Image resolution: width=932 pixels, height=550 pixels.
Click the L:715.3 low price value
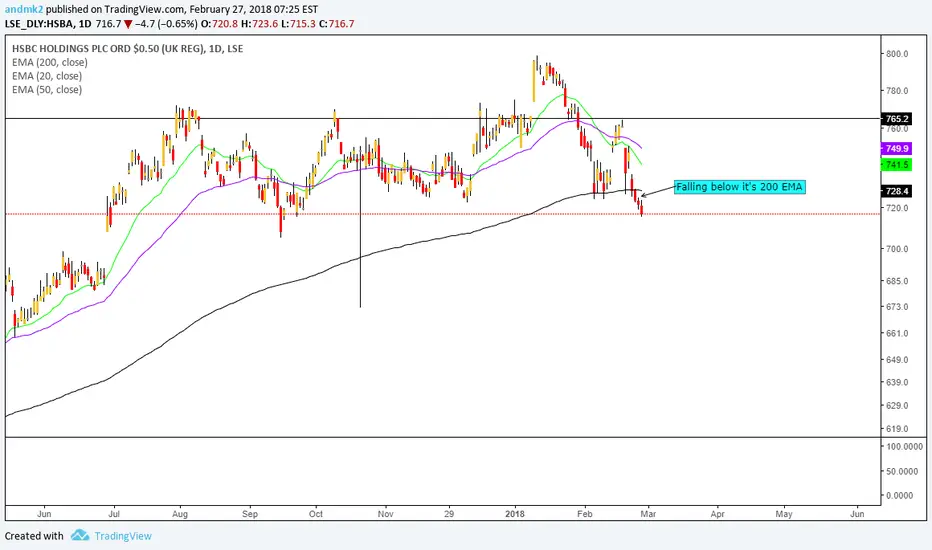tap(298, 24)
